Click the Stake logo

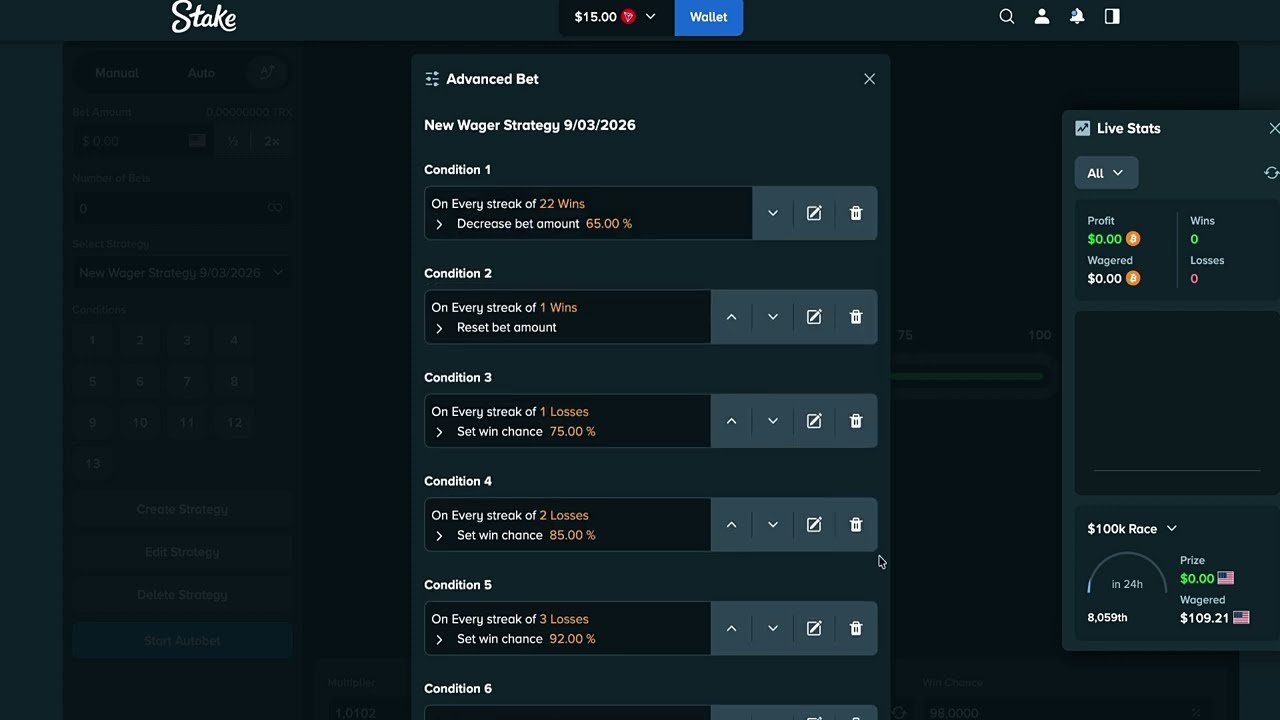[x=204, y=17]
